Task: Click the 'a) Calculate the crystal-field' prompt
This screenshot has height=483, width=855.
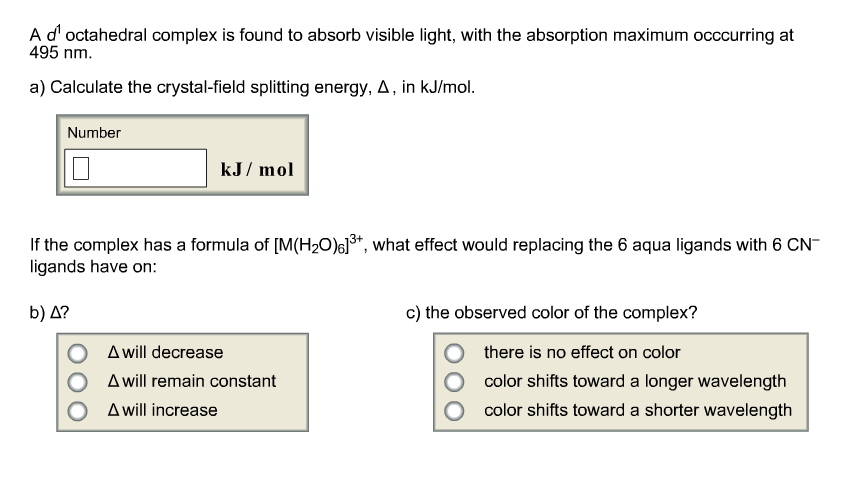Action: point(252,87)
